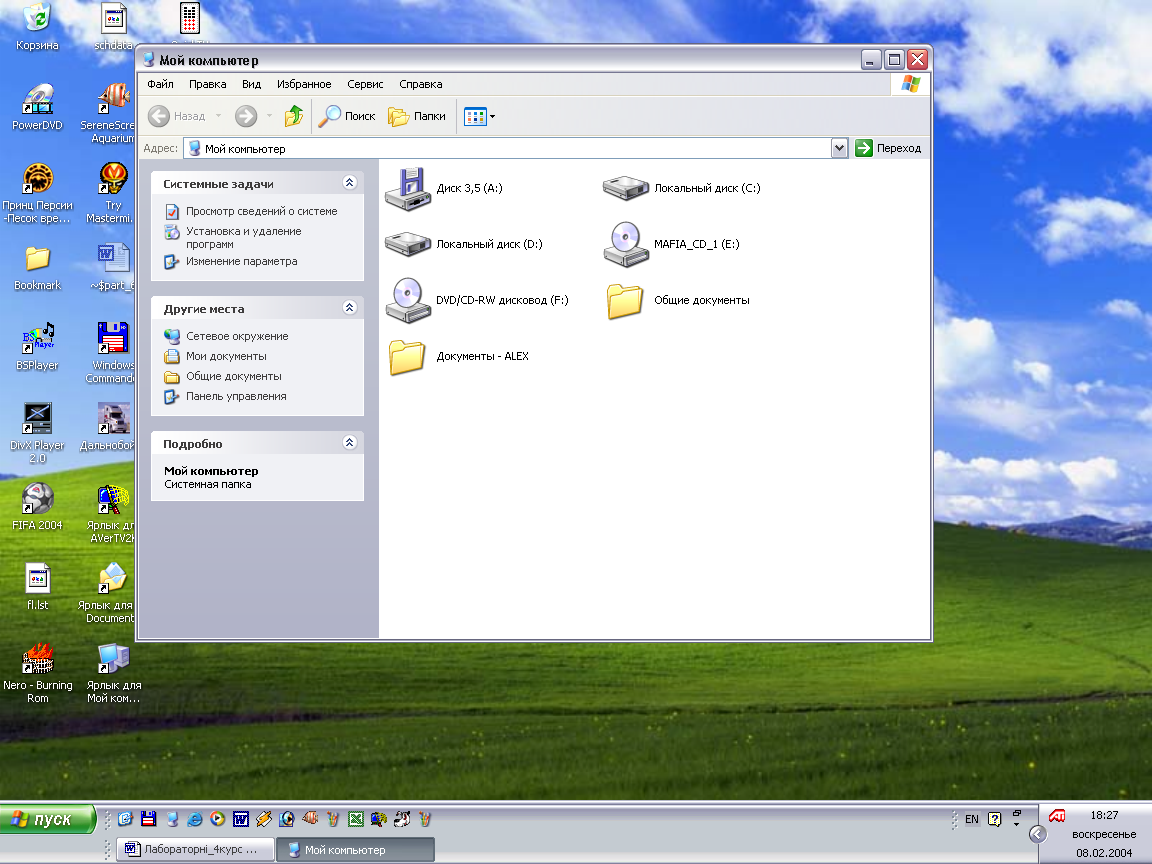
Task: Click the ATI tray icon
Action: 1056,816
